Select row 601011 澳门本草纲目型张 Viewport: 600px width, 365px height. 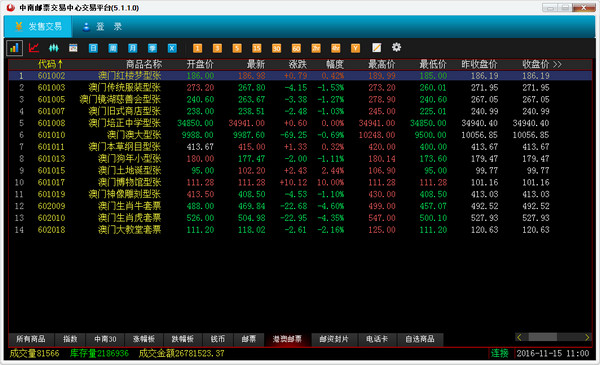click(x=300, y=147)
